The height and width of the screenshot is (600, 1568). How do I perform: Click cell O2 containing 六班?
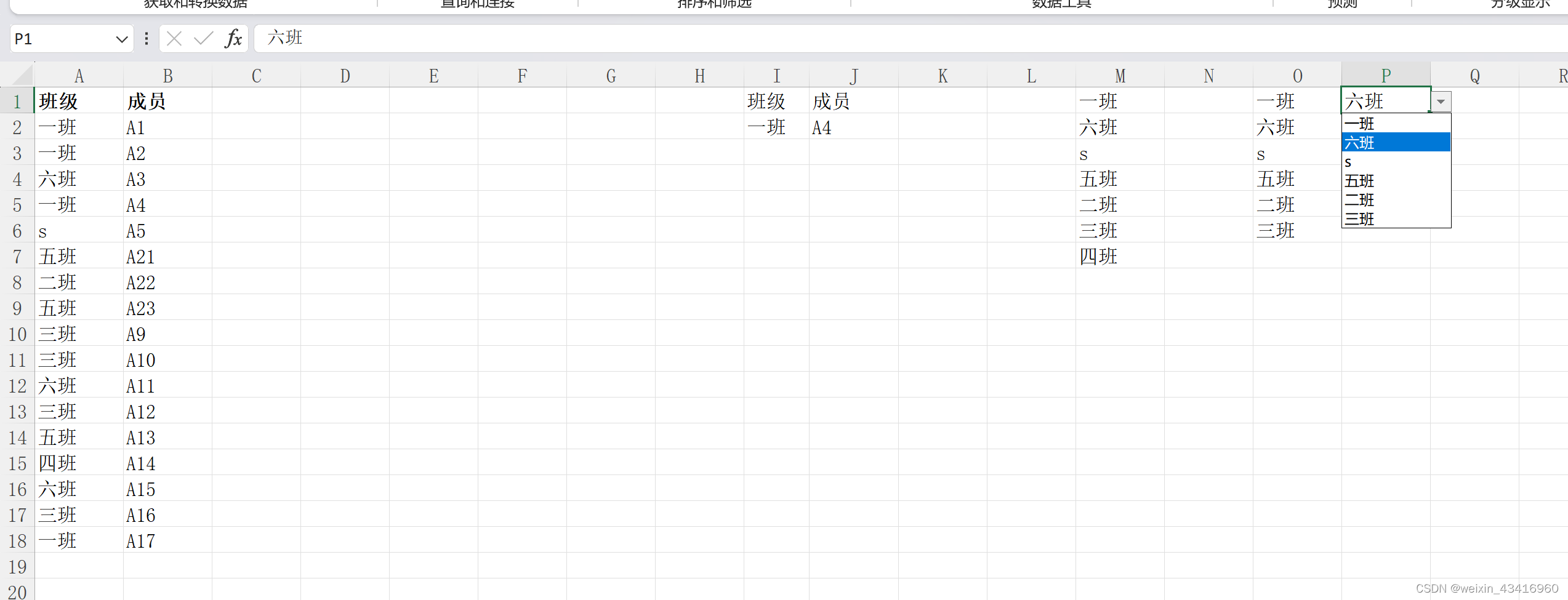(x=1297, y=127)
